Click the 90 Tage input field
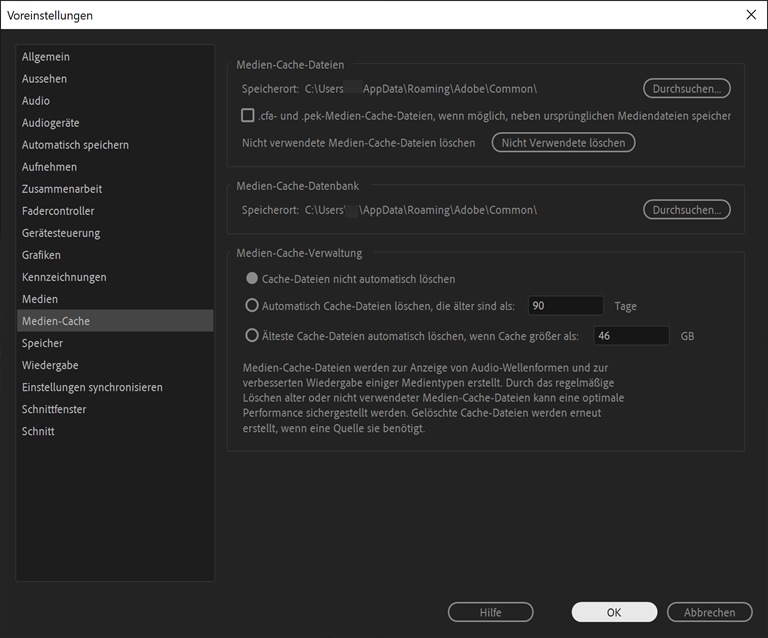 point(565,306)
